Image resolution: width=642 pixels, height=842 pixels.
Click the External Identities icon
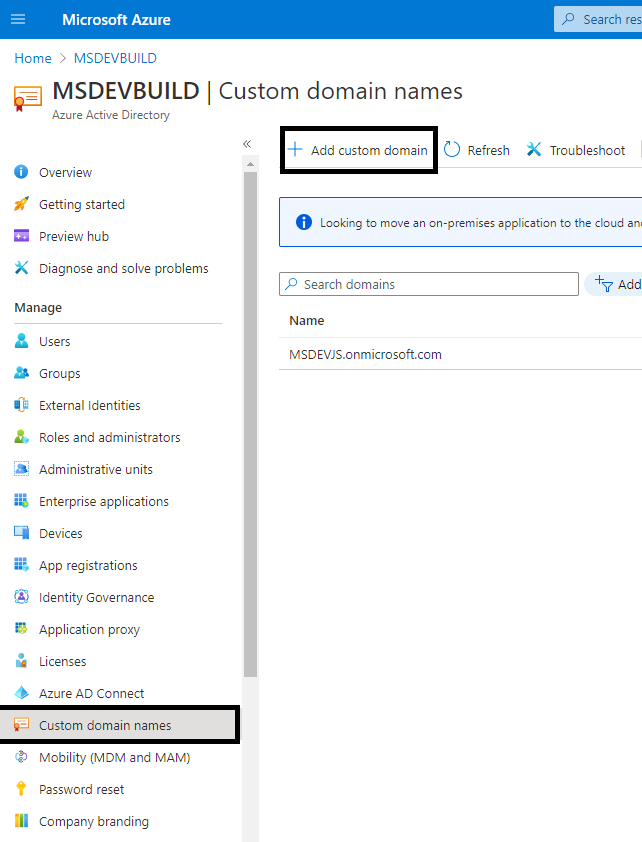pos(21,405)
